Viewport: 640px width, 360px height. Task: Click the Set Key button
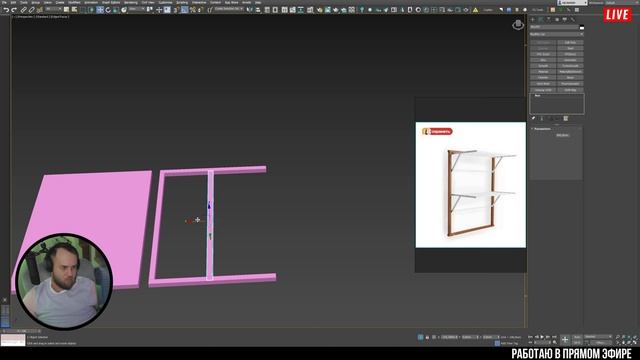(x=577, y=342)
